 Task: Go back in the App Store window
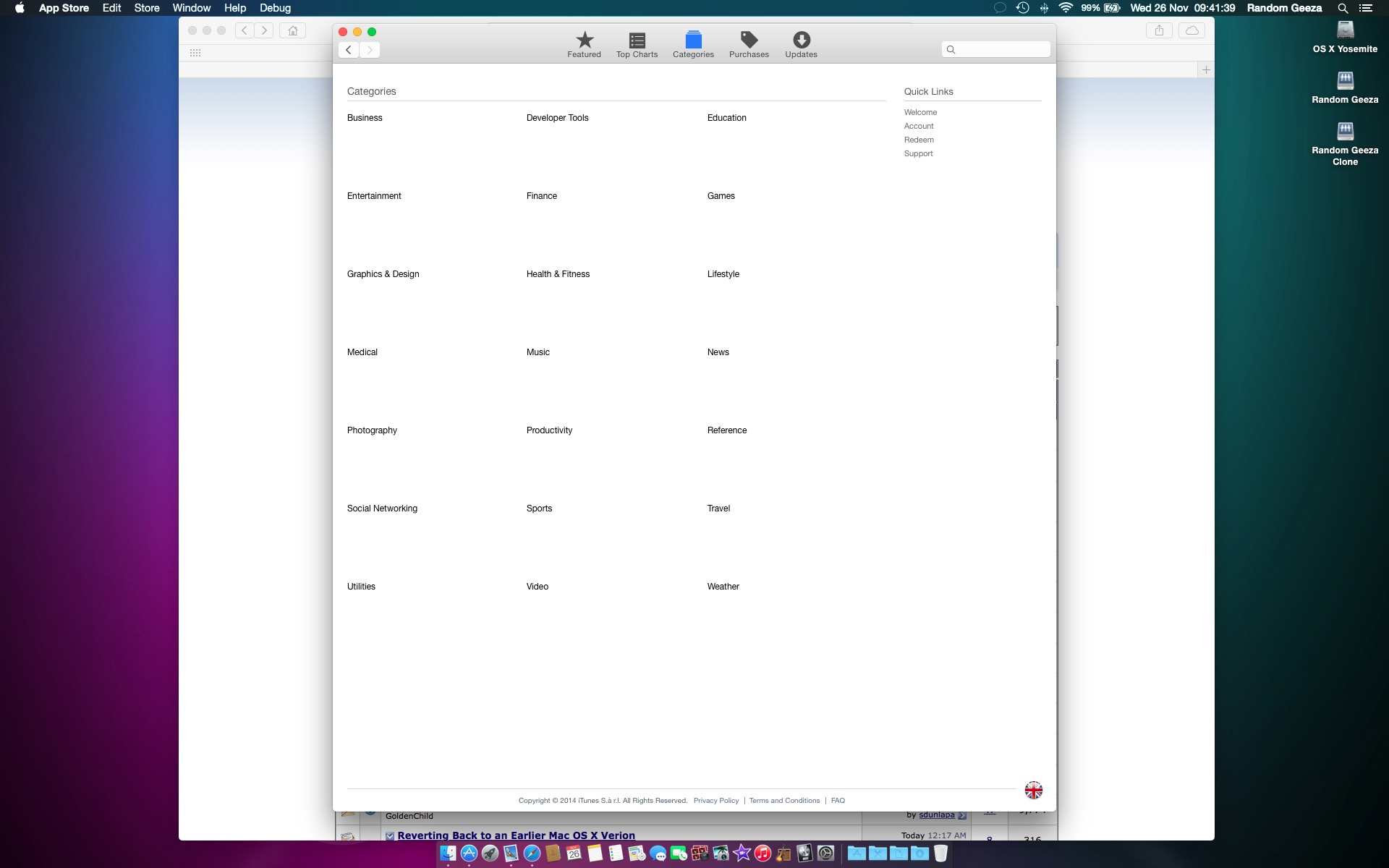pos(349,50)
